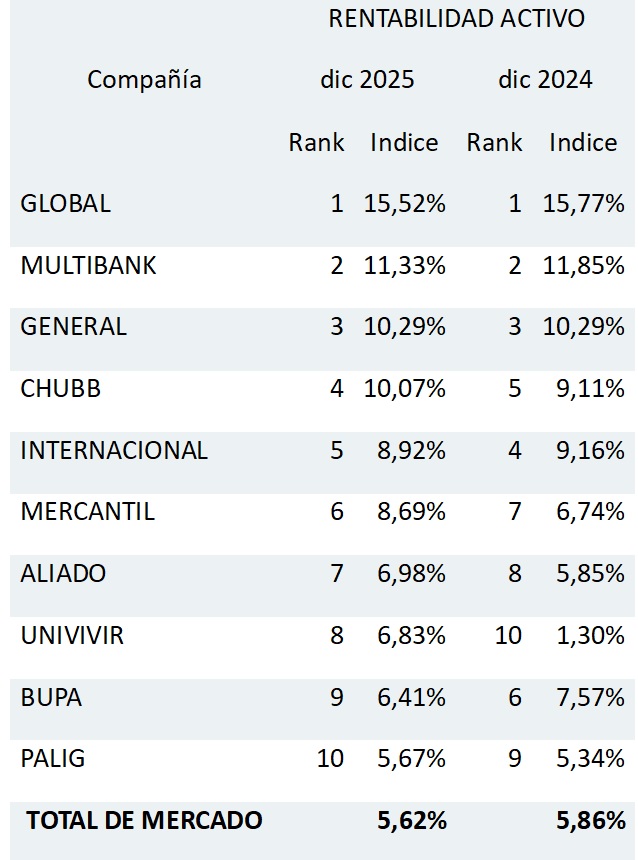Click the PALIG row label
Image resolution: width=638 pixels, height=860 pixels.
click(x=52, y=758)
